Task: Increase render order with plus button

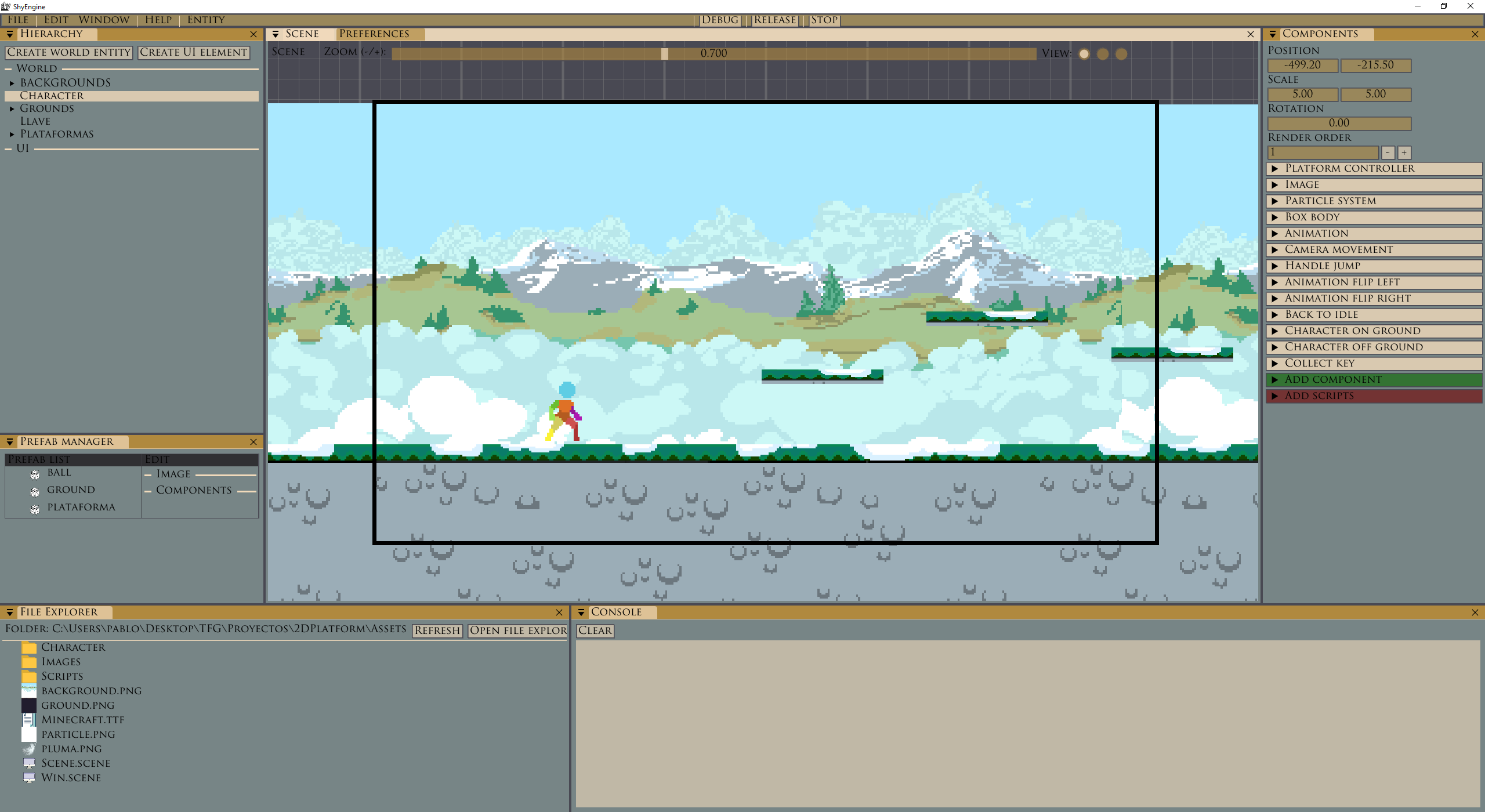Action: click(1404, 153)
